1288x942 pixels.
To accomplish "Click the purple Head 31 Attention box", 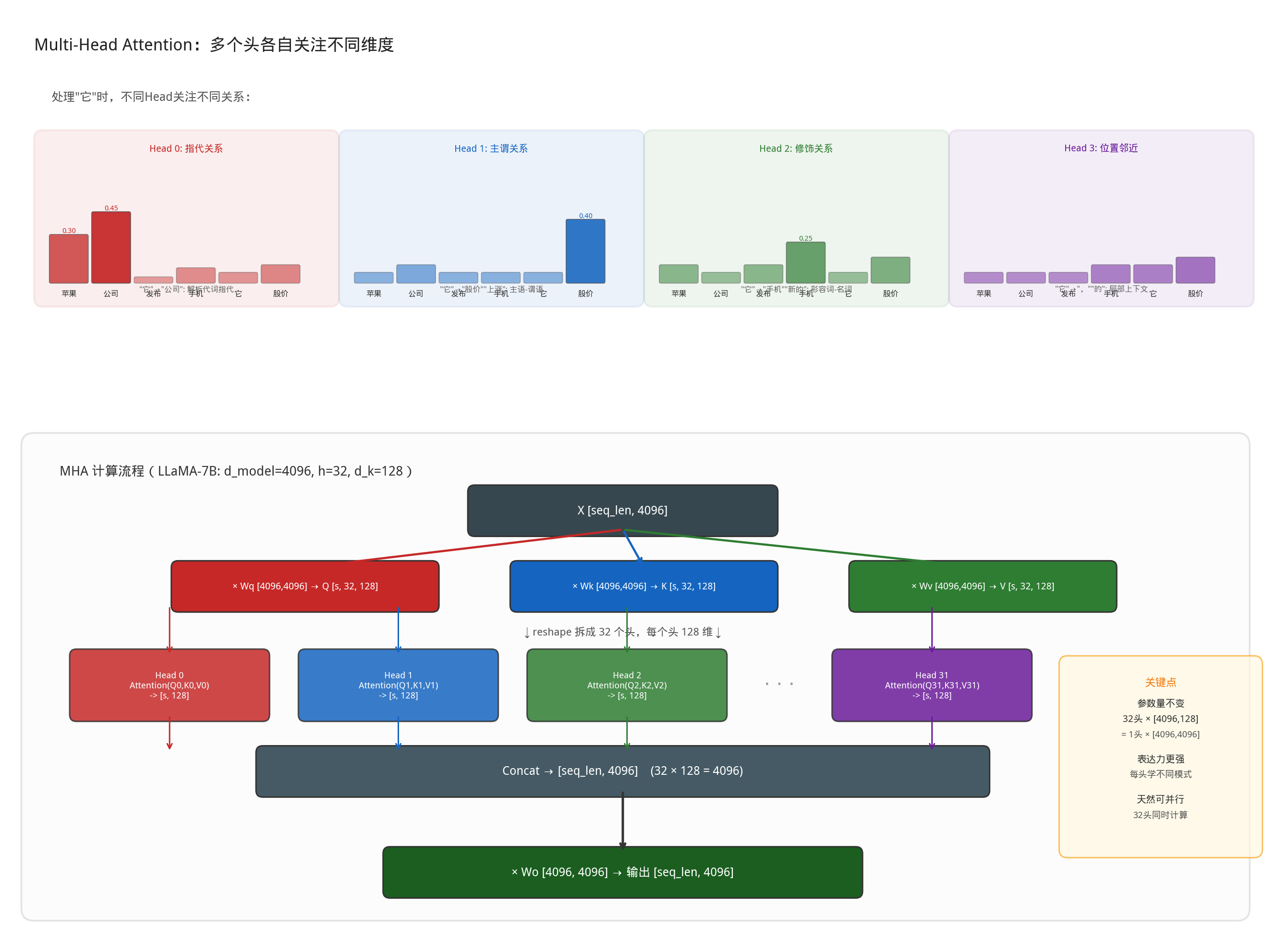I will [931, 685].
